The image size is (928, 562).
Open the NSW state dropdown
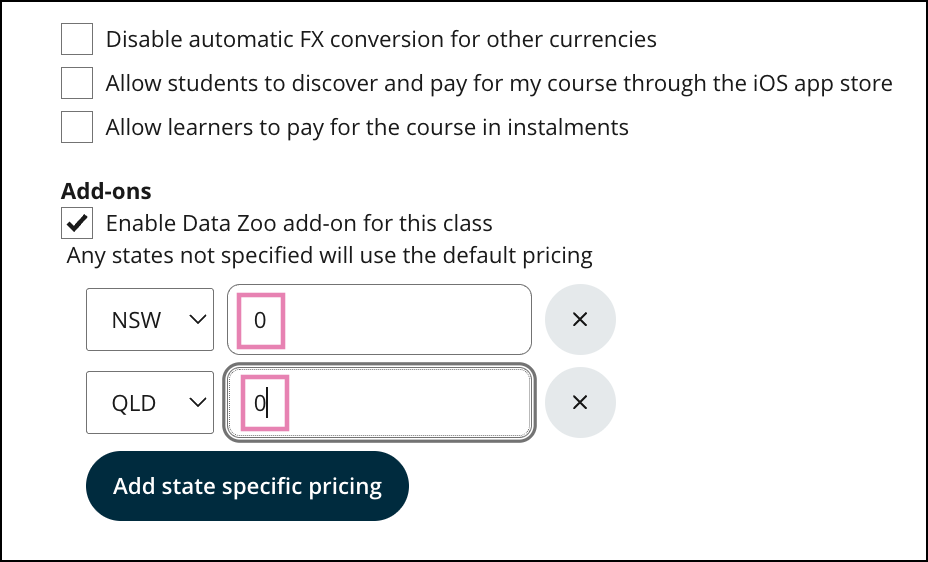click(x=150, y=320)
